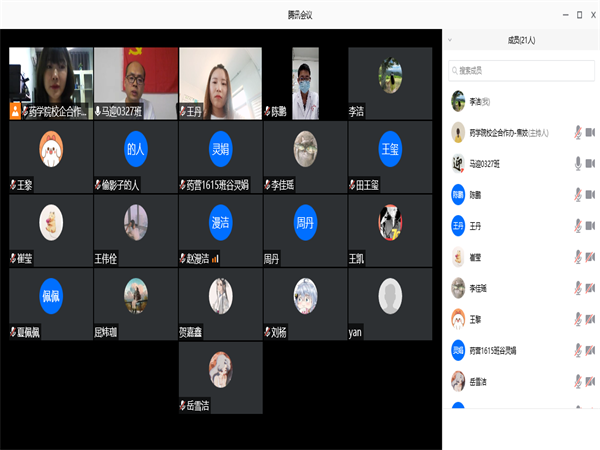The width and height of the screenshot is (600, 450).
Task: Click the microphone icon beside 马迎0327班 in members list
Action: coord(577,163)
